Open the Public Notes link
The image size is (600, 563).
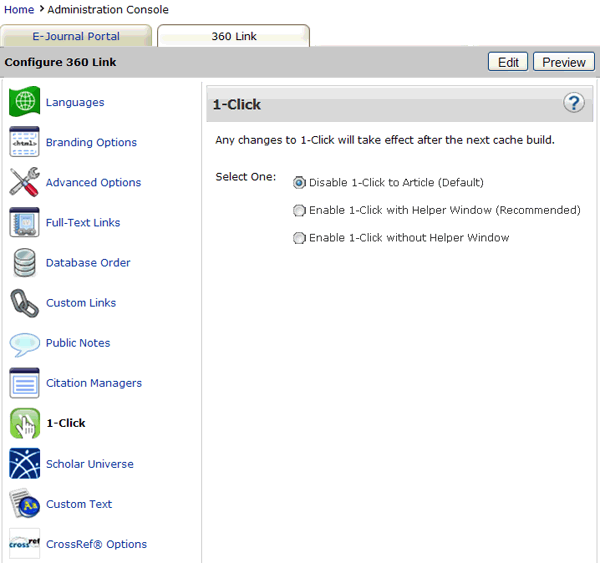click(x=78, y=343)
